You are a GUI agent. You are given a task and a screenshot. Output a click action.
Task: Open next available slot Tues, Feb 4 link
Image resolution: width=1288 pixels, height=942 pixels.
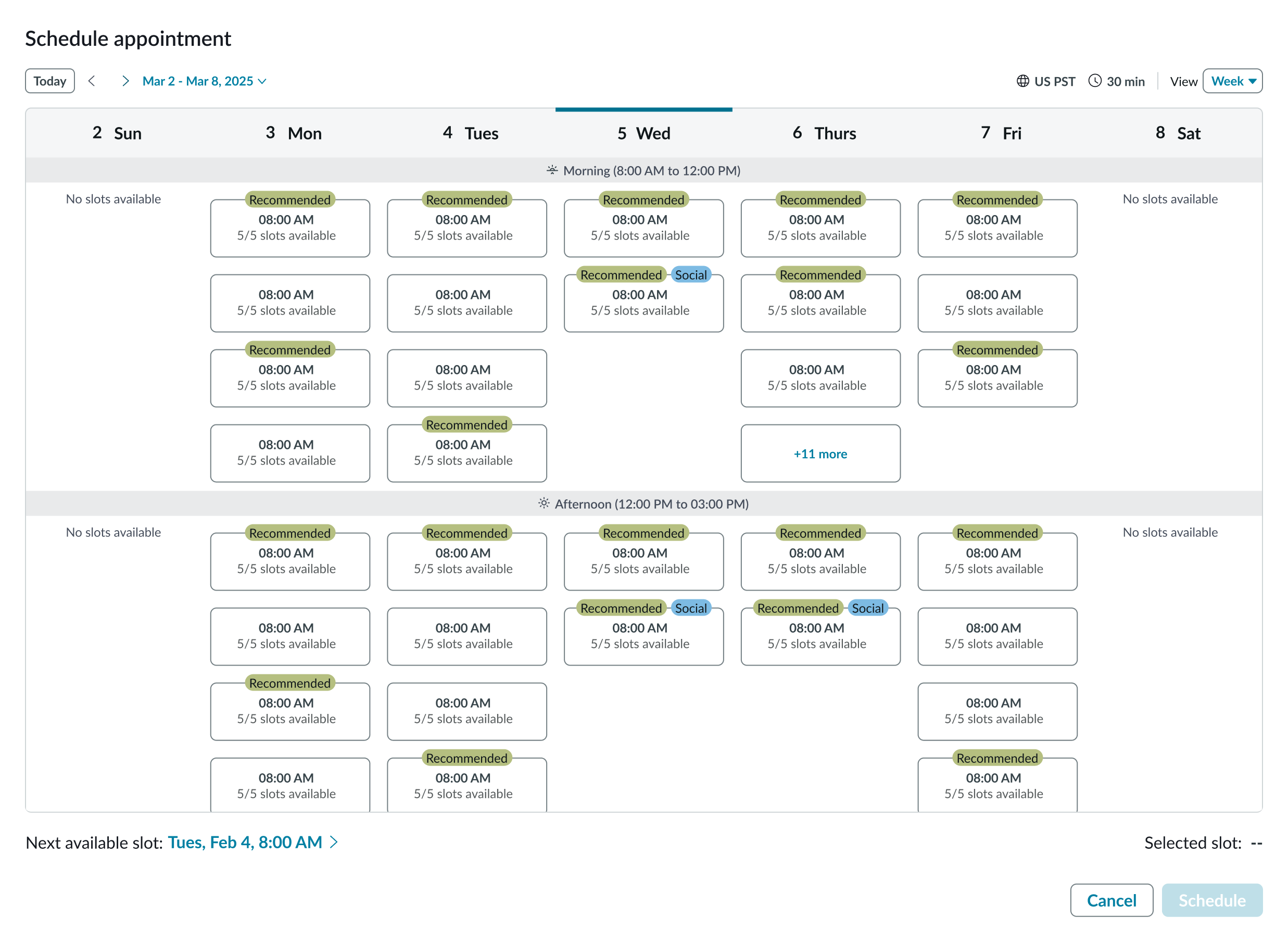(x=245, y=842)
